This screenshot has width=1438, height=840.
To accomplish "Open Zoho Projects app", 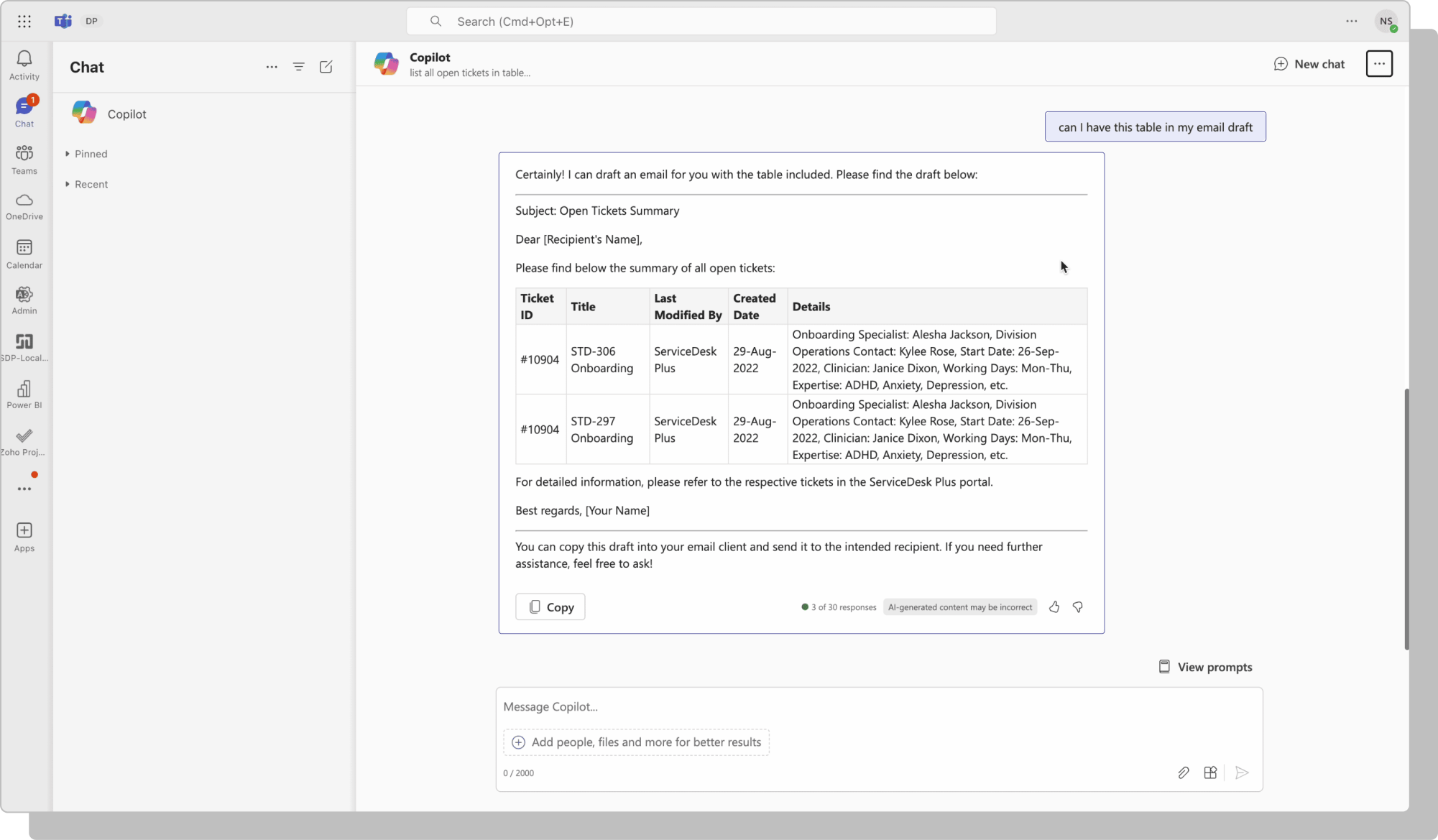I will (24, 440).
